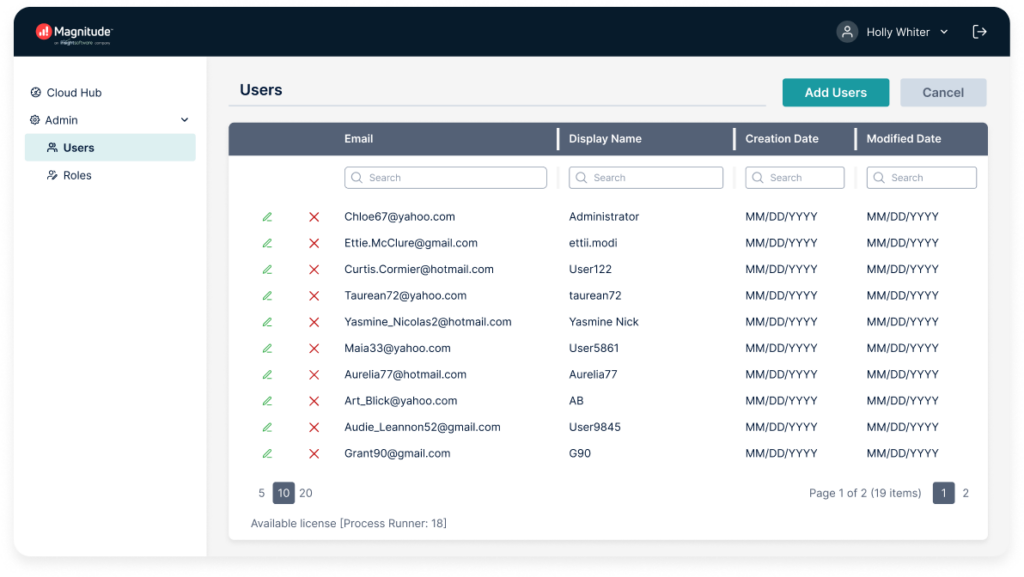The height and width of the screenshot is (577, 1024).
Task: Show 20 items per page
Action: 305,492
